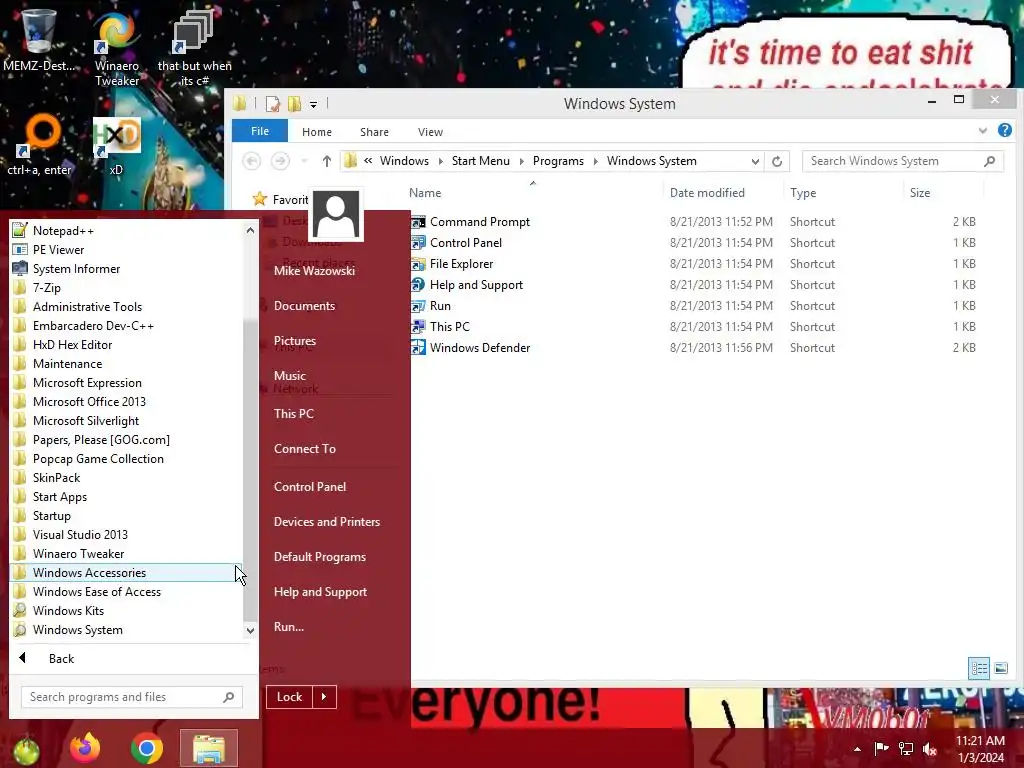Open the shutdown options arrow next to Lock
This screenshot has height=768, width=1024.
click(324, 697)
